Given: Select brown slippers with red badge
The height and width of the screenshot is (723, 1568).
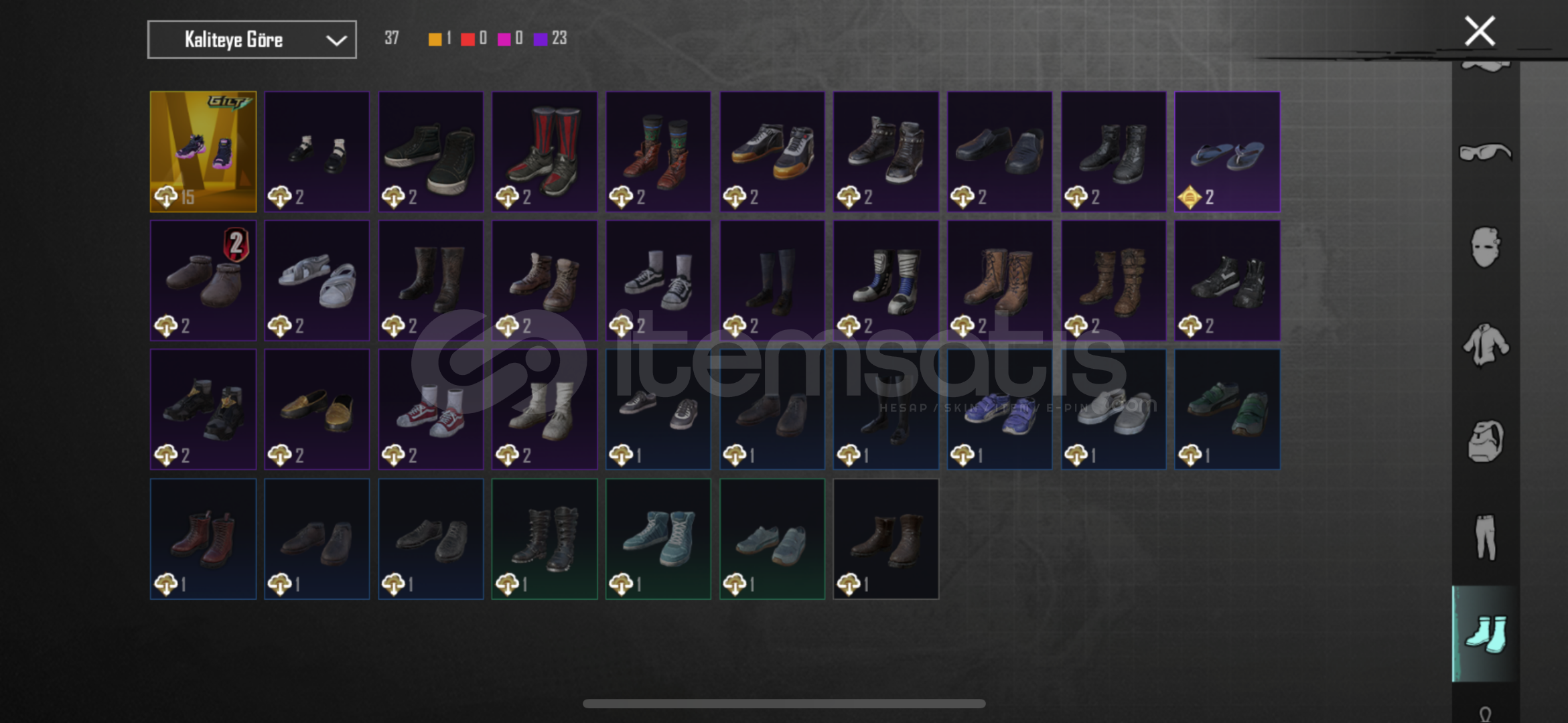Looking at the screenshot, I should 203,280.
